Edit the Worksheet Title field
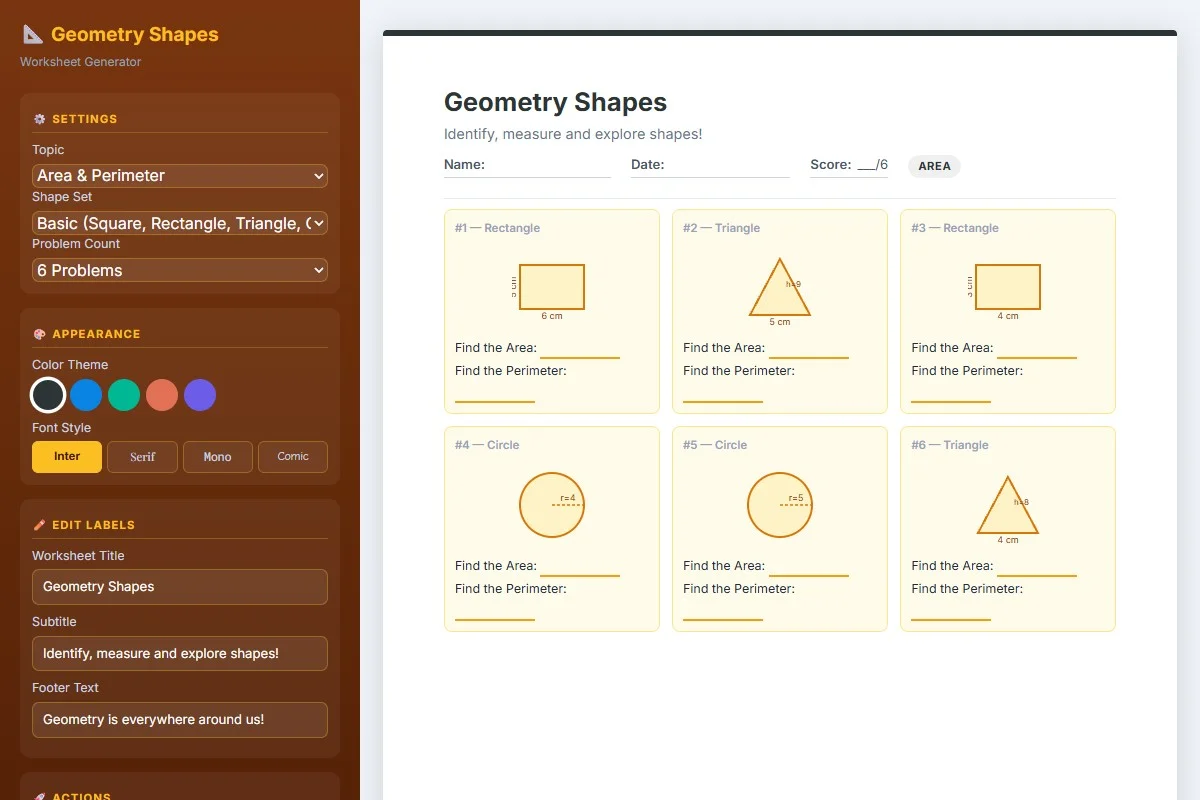 (x=180, y=587)
